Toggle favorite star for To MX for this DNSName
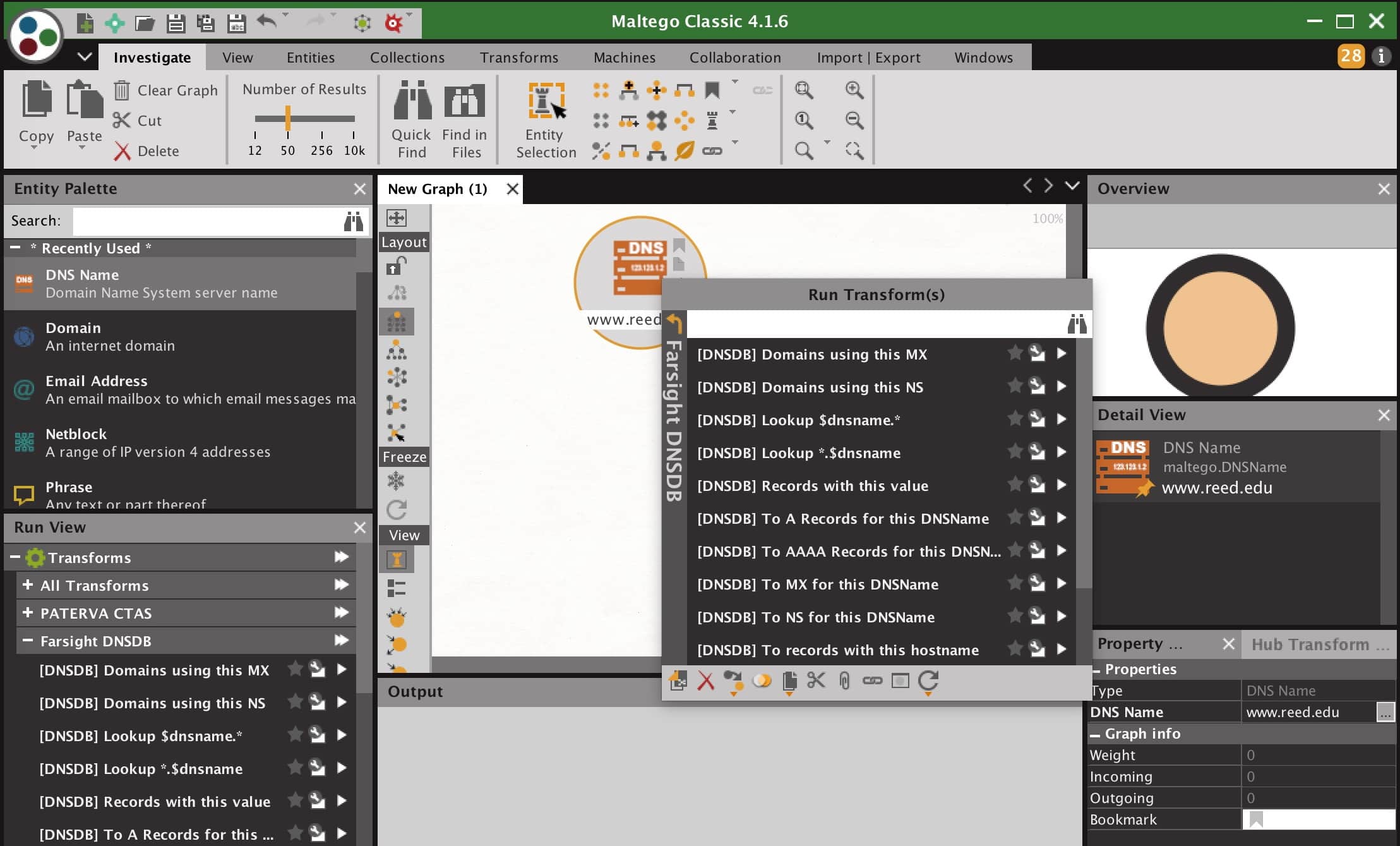This screenshot has width=1400, height=846. (1015, 583)
